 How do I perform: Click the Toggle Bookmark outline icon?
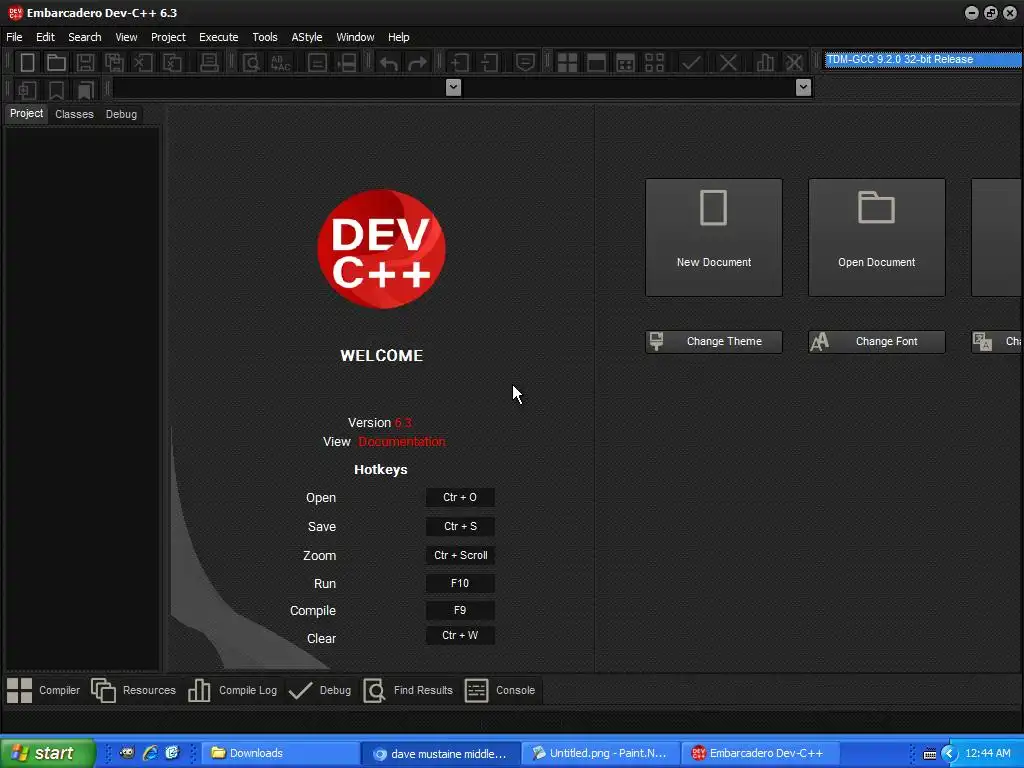[56, 89]
